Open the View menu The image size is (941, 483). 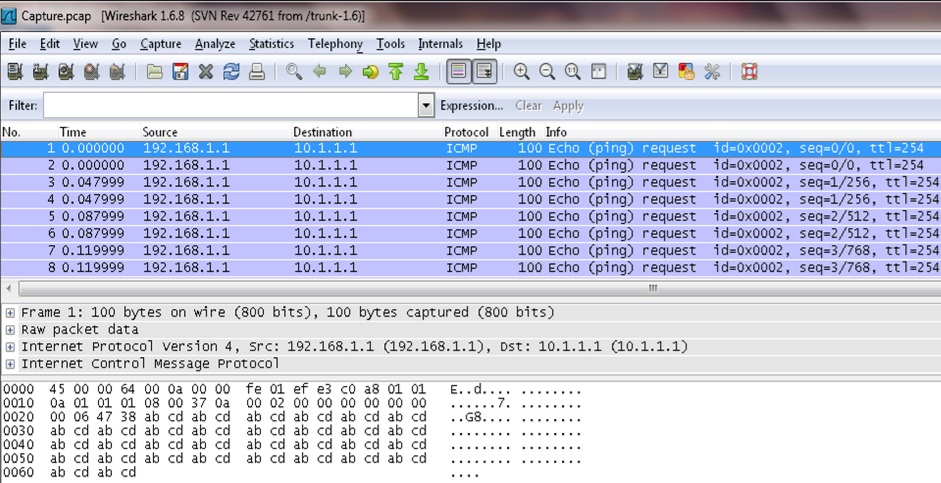pos(85,44)
